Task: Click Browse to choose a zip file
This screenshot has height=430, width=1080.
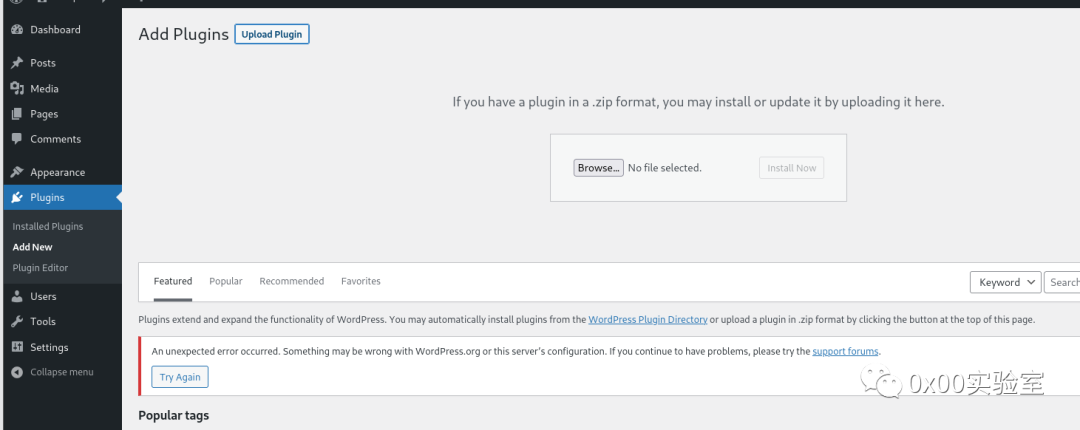Action: point(599,168)
